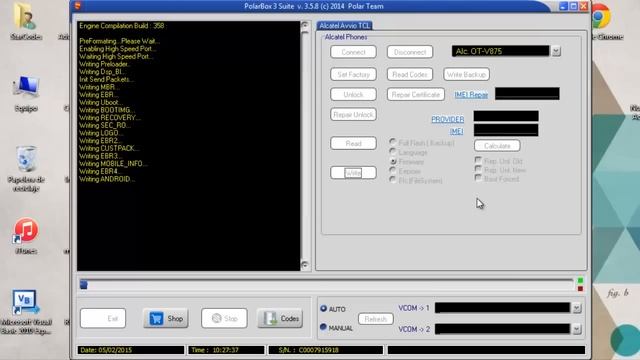Click the IMEI input field
The height and width of the screenshot is (360, 640).
[506, 130]
